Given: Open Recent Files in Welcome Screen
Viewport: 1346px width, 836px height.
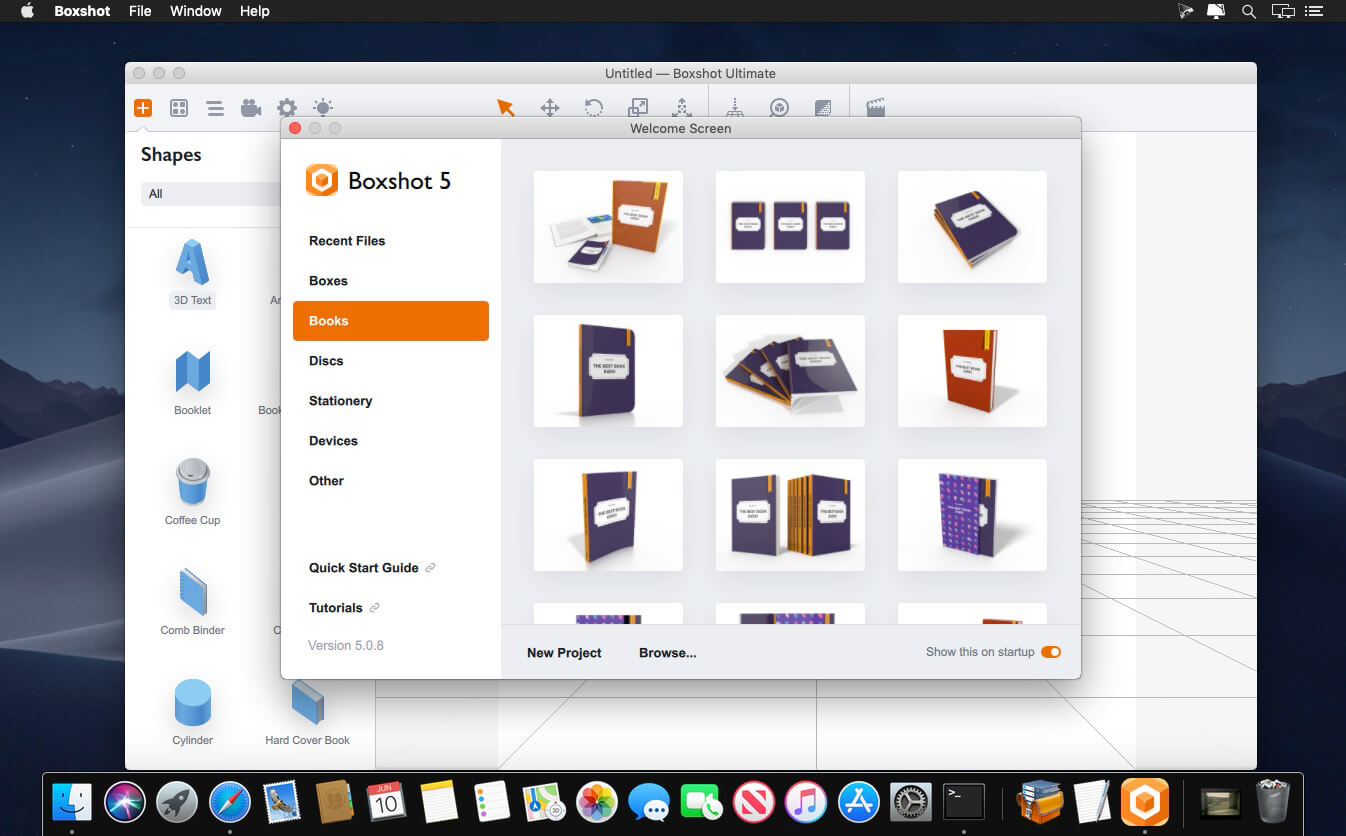Looking at the screenshot, I should coord(347,241).
